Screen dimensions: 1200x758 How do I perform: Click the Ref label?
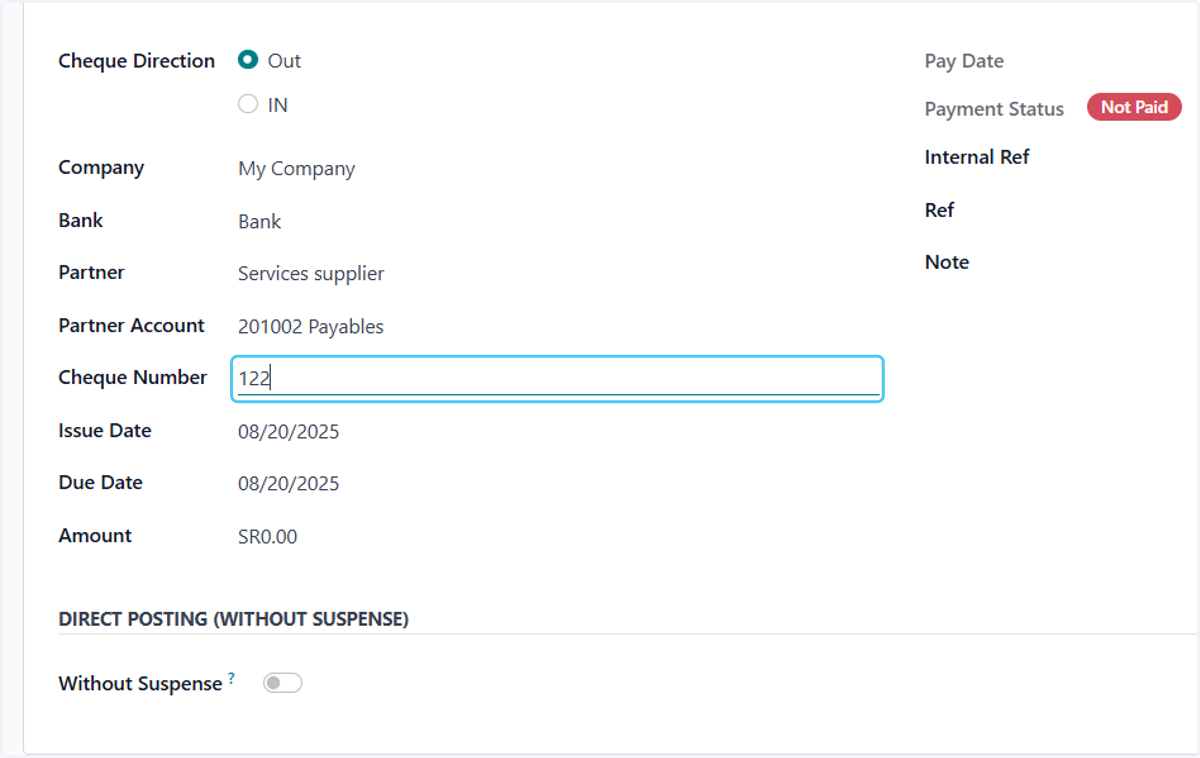939,210
